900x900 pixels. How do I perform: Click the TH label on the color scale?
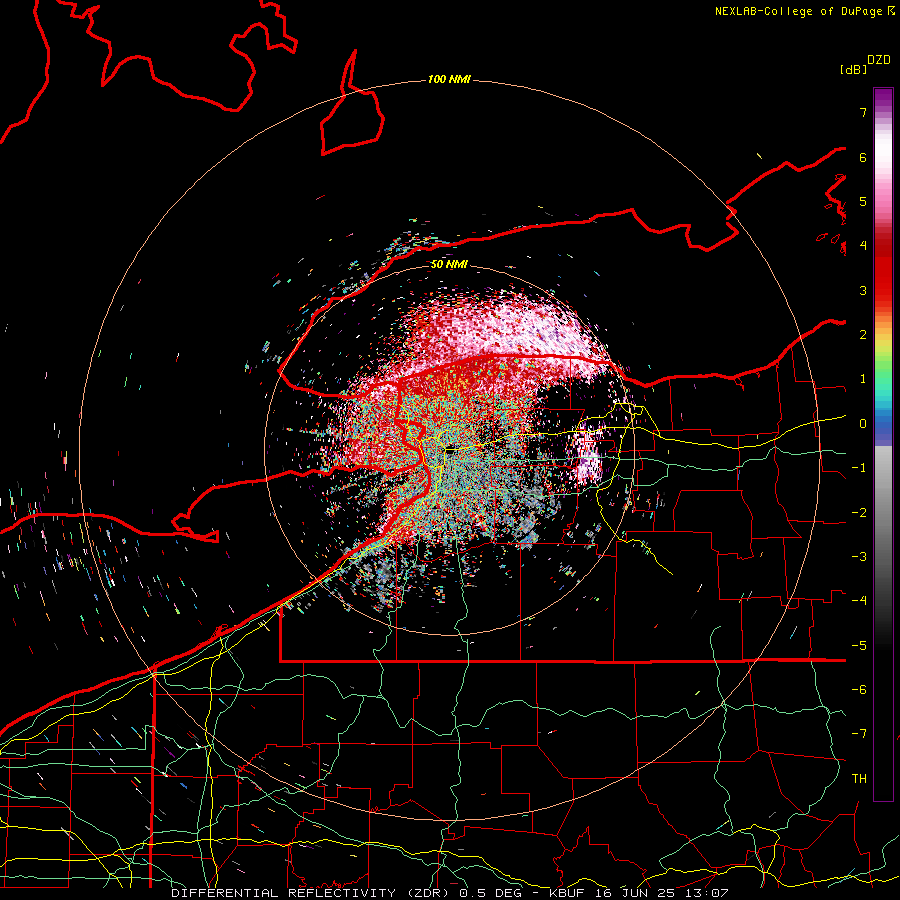pyautogui.click(x=859, y=778)
